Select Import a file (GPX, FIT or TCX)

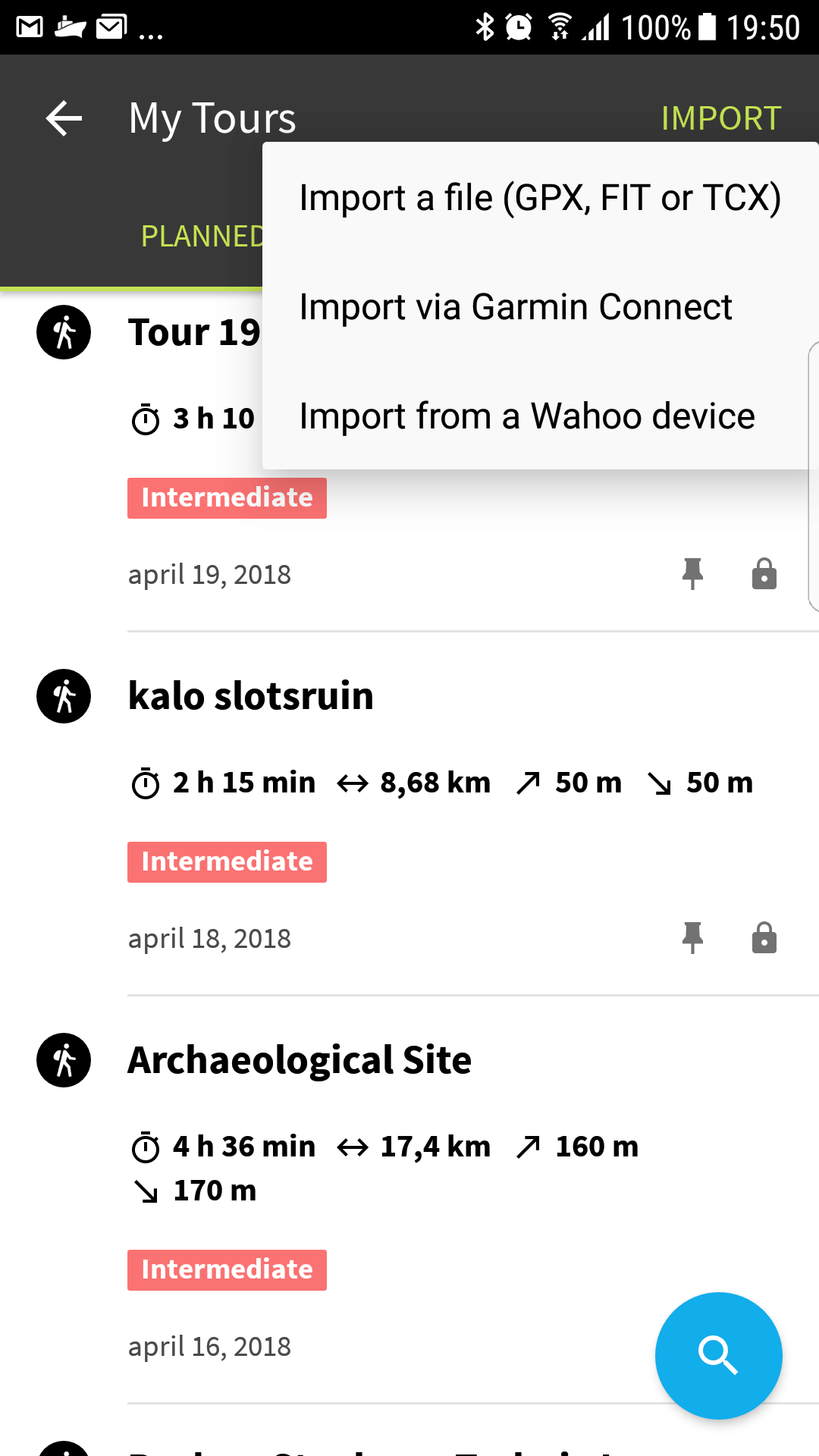539,198
